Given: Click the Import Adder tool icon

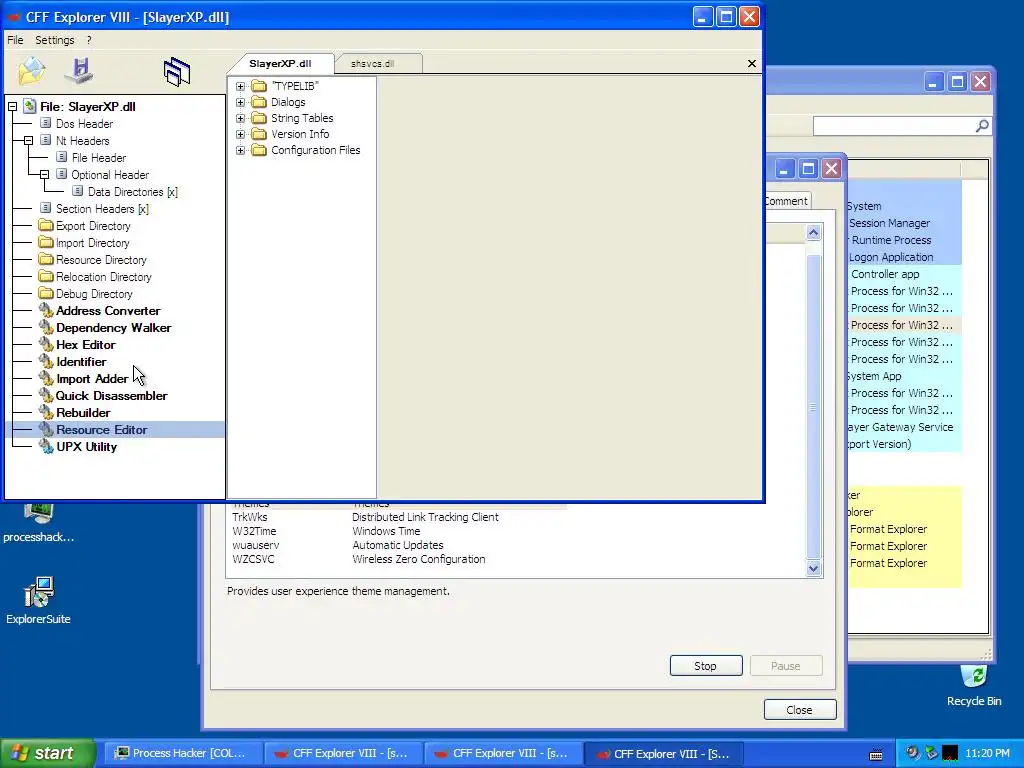Looking at the screenshot, I should 46,378.
